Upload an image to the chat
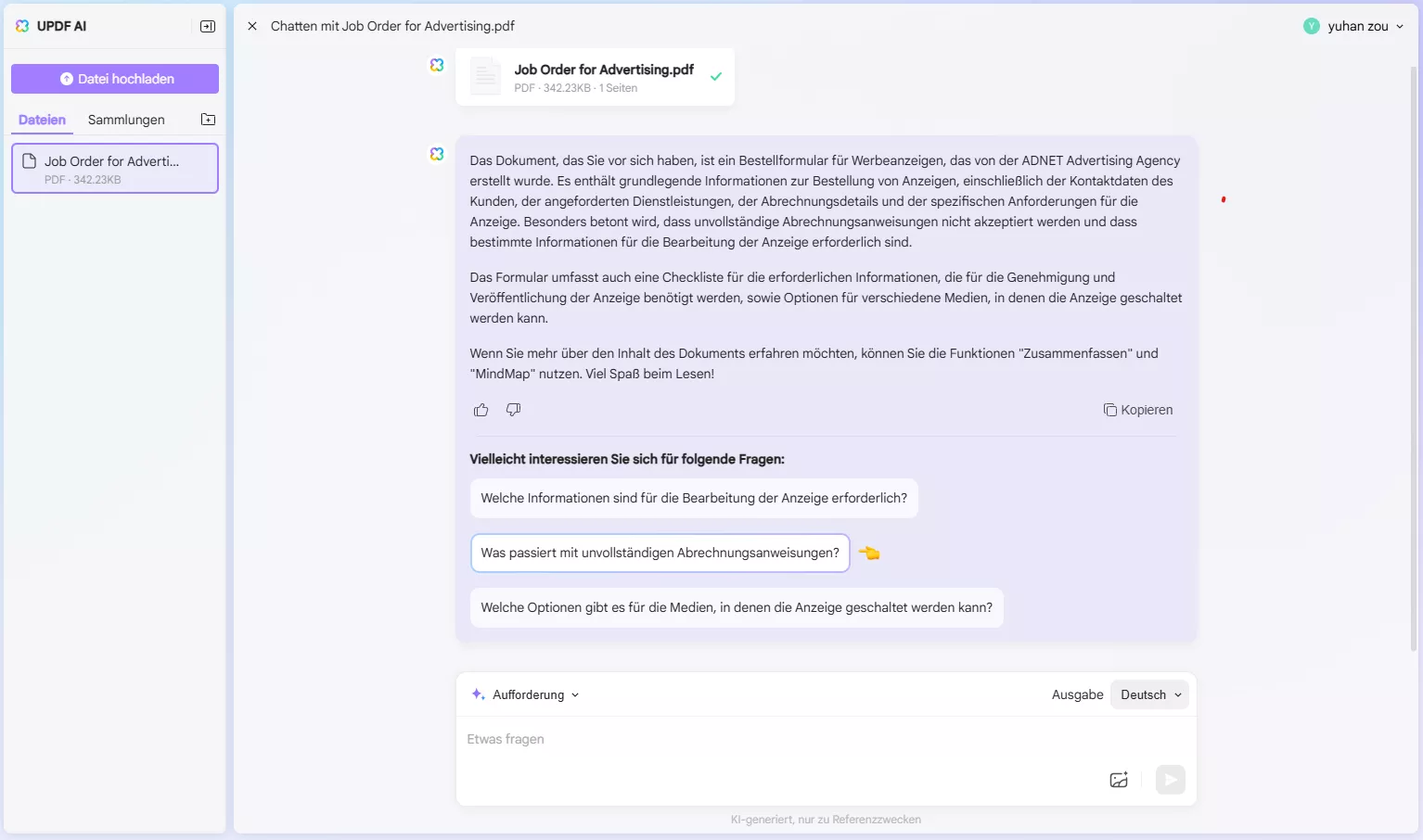 tap(1119, 780)
